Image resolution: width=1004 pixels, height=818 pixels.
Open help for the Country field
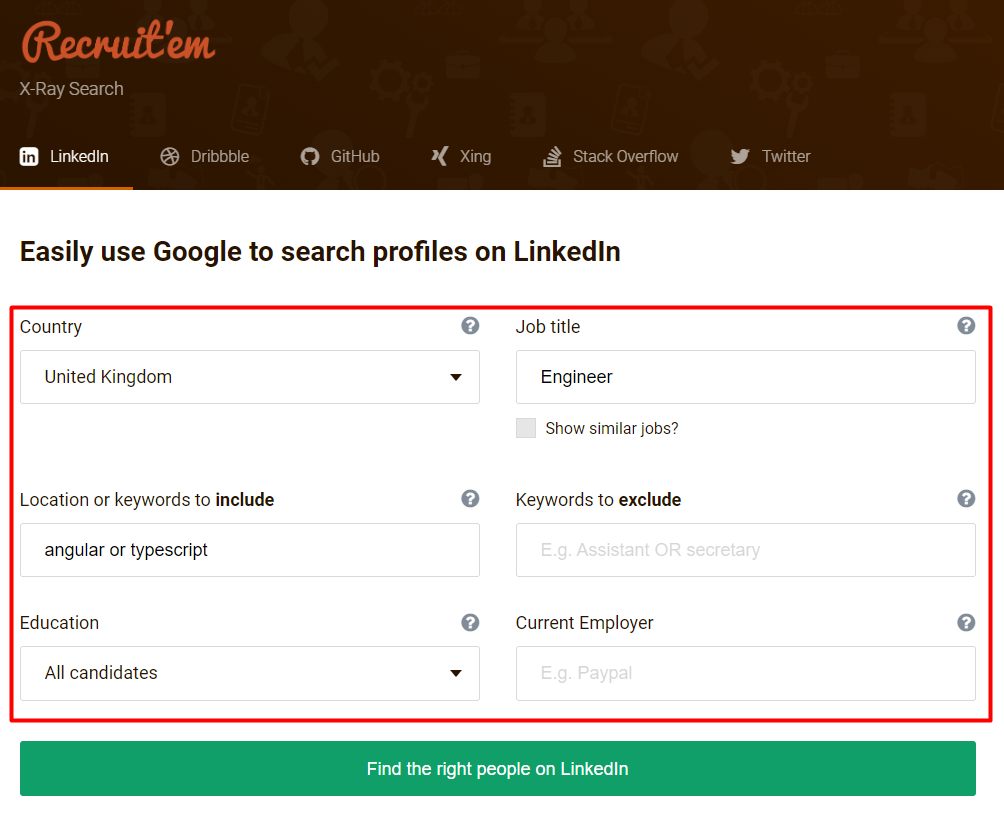click(x=470, y=325)
